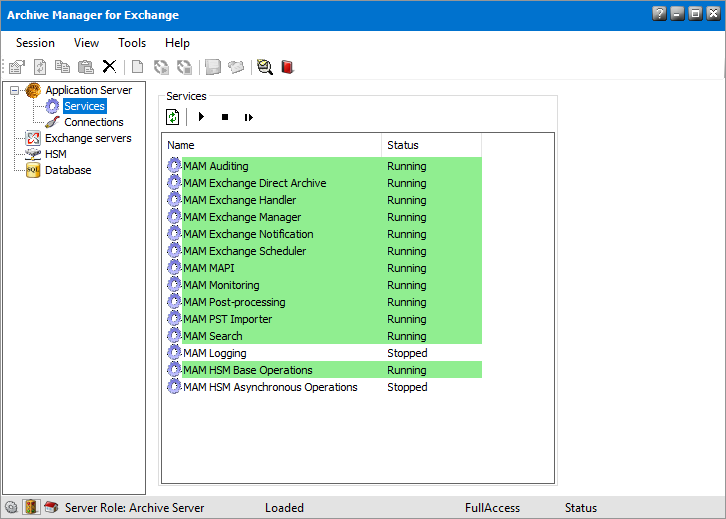Click the Exchange servers node icon
The height and width of the screenshot is (519, 726).
33,138
